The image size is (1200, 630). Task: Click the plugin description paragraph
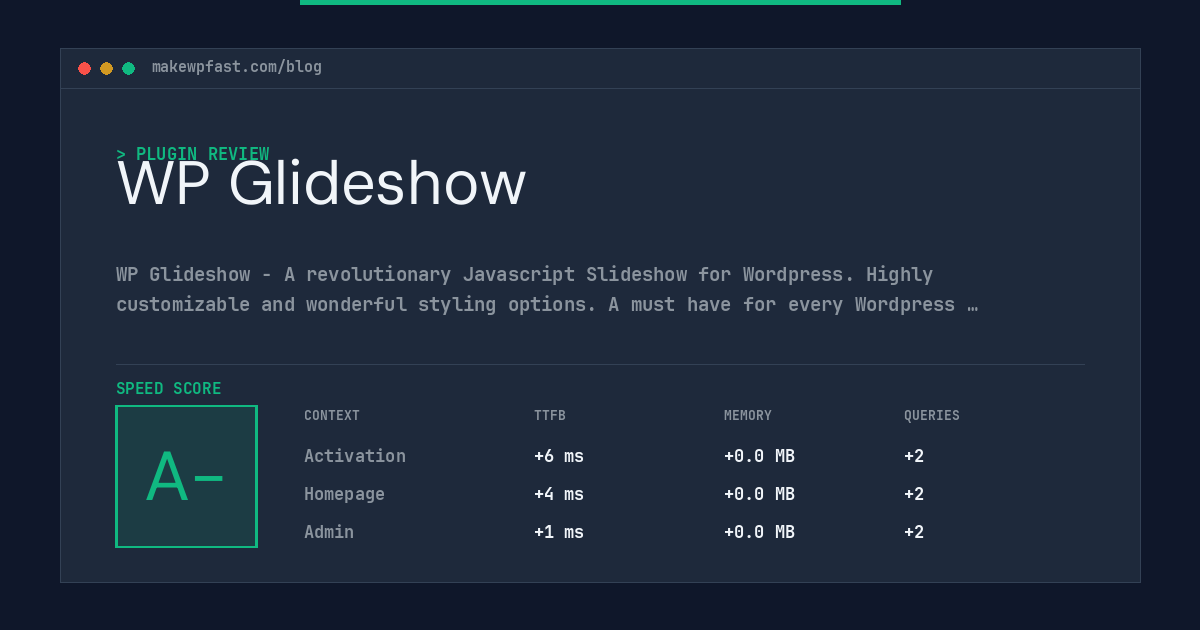(x=547, y=289)
